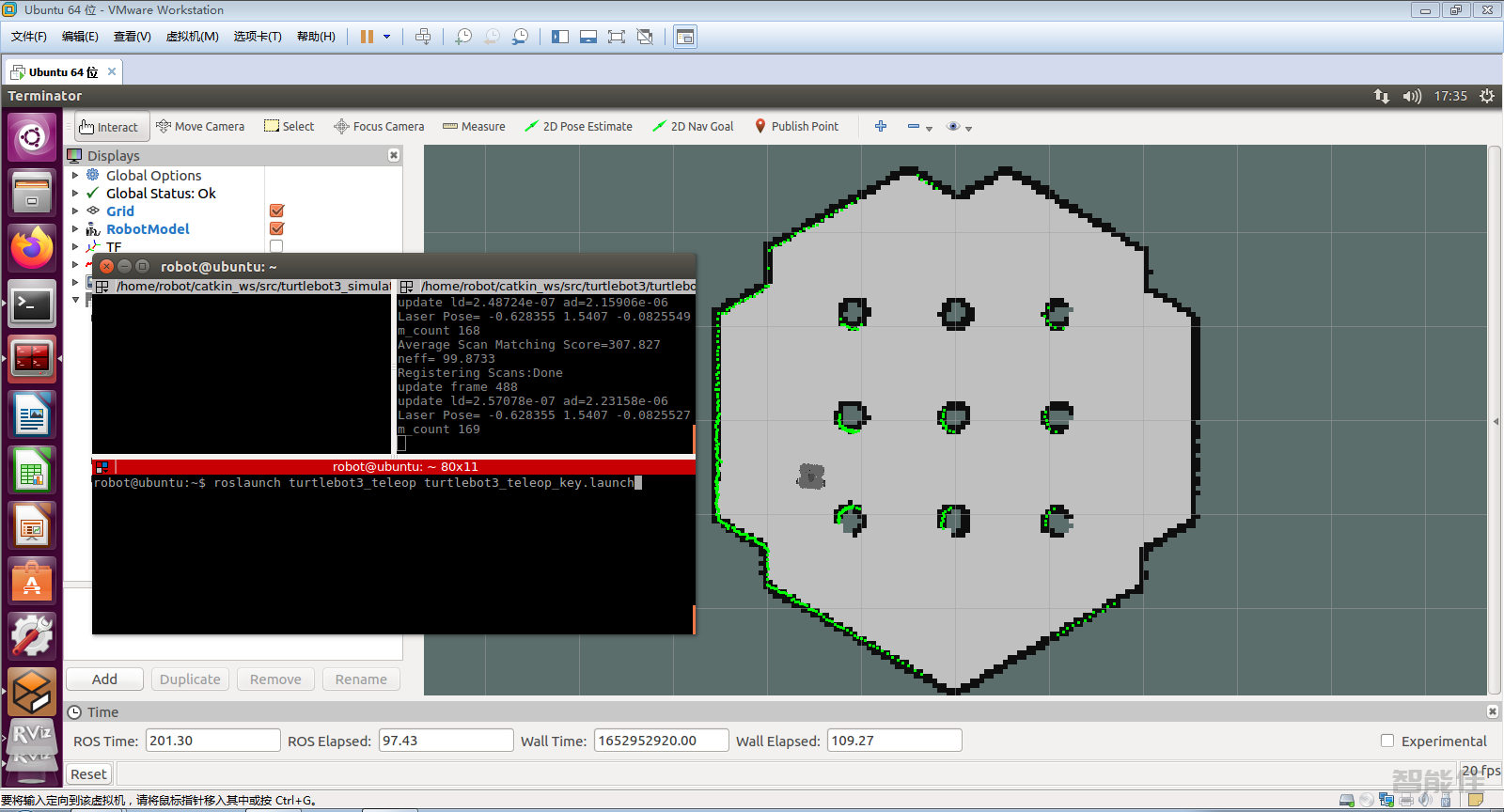
Task: Click the Add display button
Action: (x=104, y=679)
